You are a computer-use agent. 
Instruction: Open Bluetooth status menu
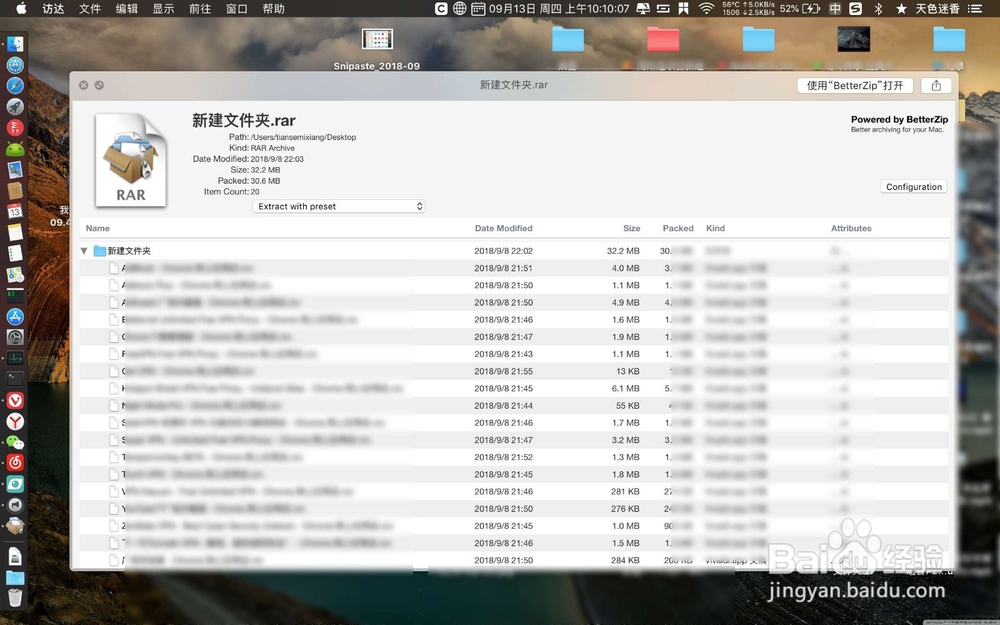[x=878, y=8]
